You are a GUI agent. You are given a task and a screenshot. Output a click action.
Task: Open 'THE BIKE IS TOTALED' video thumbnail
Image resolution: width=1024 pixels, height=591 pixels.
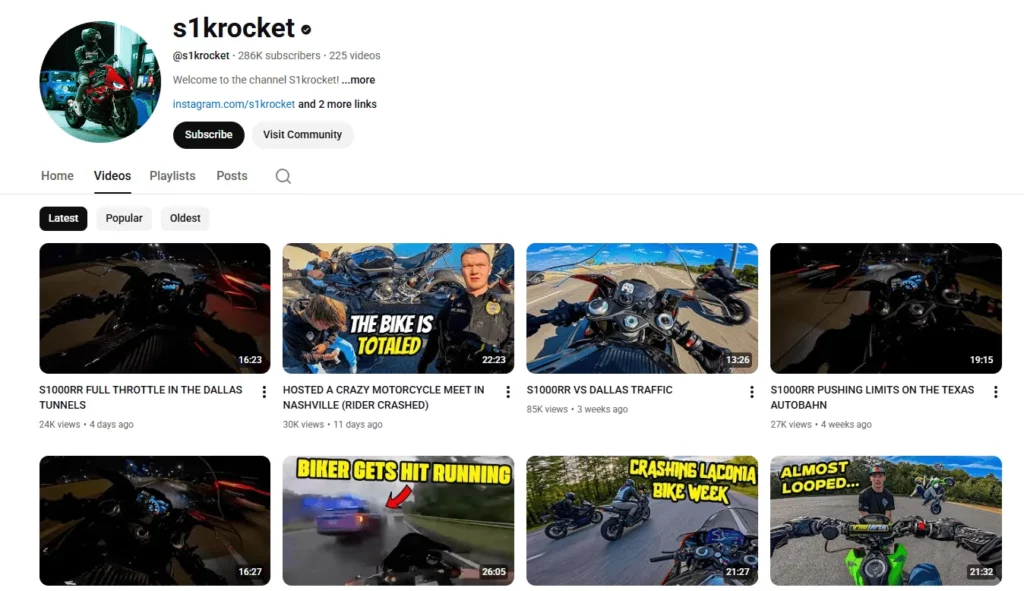398,308
